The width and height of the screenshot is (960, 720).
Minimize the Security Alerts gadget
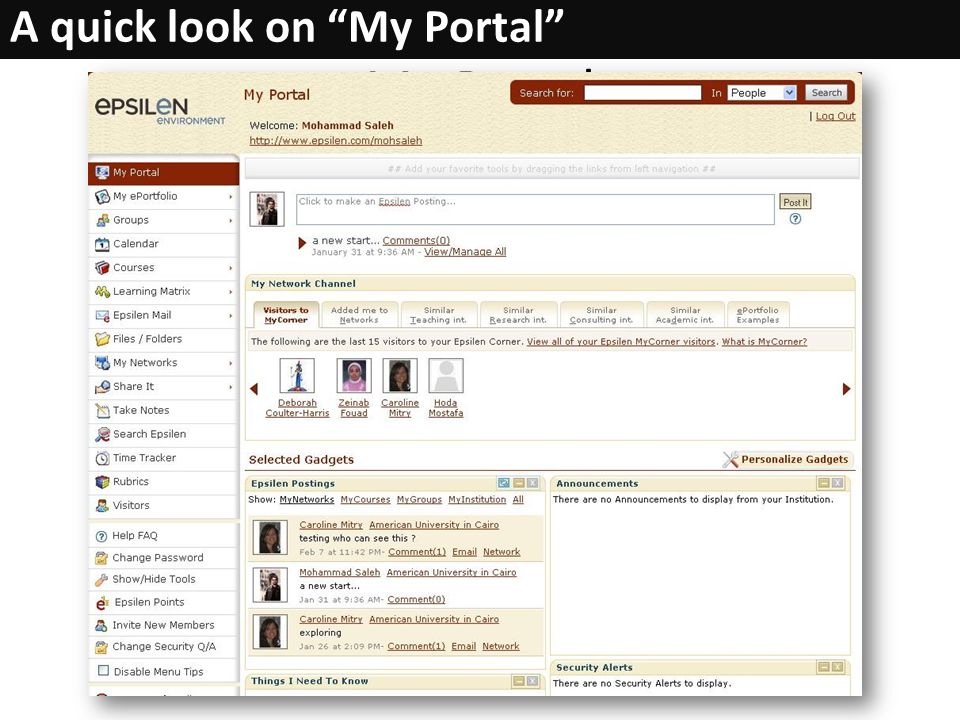(823, 667)
